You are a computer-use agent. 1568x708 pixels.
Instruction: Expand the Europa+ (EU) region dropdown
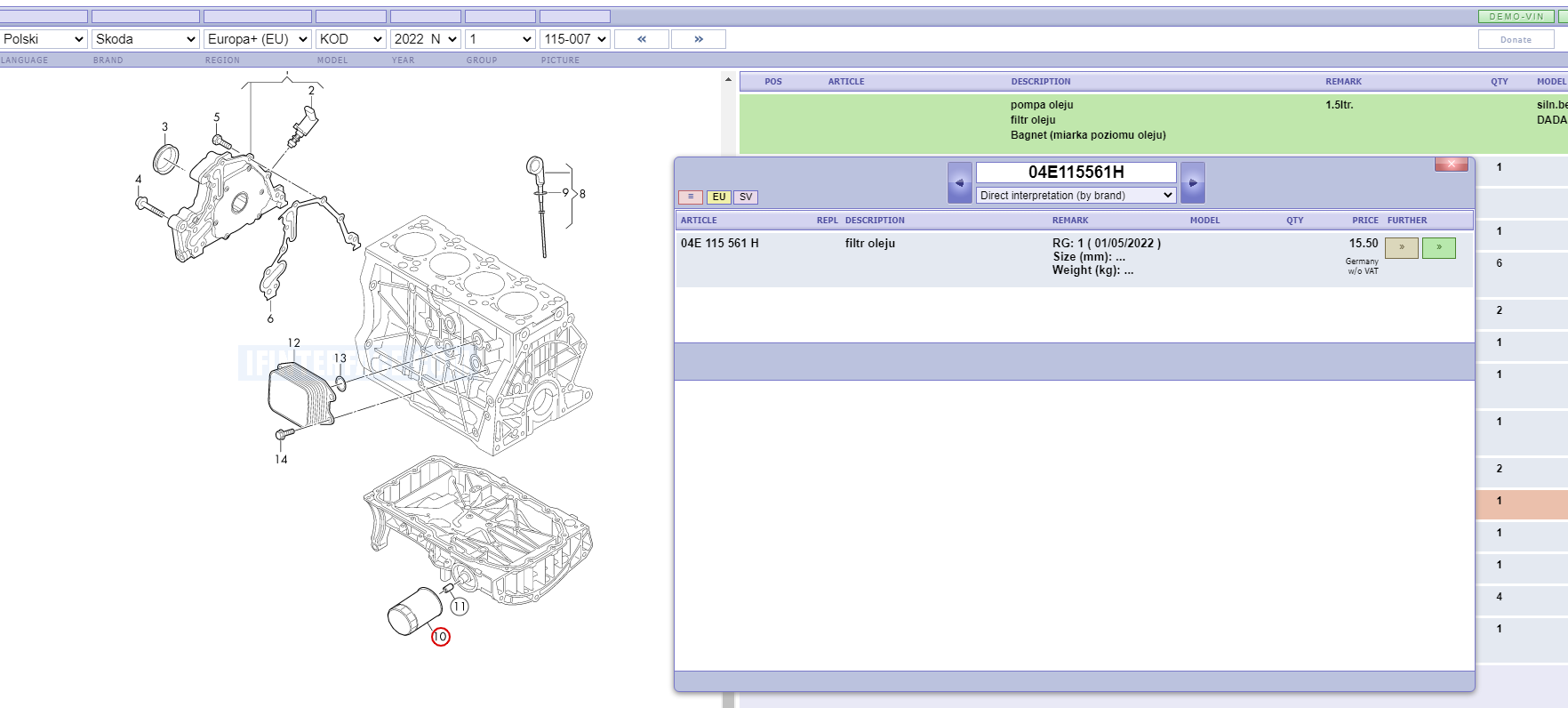[257, 39]
